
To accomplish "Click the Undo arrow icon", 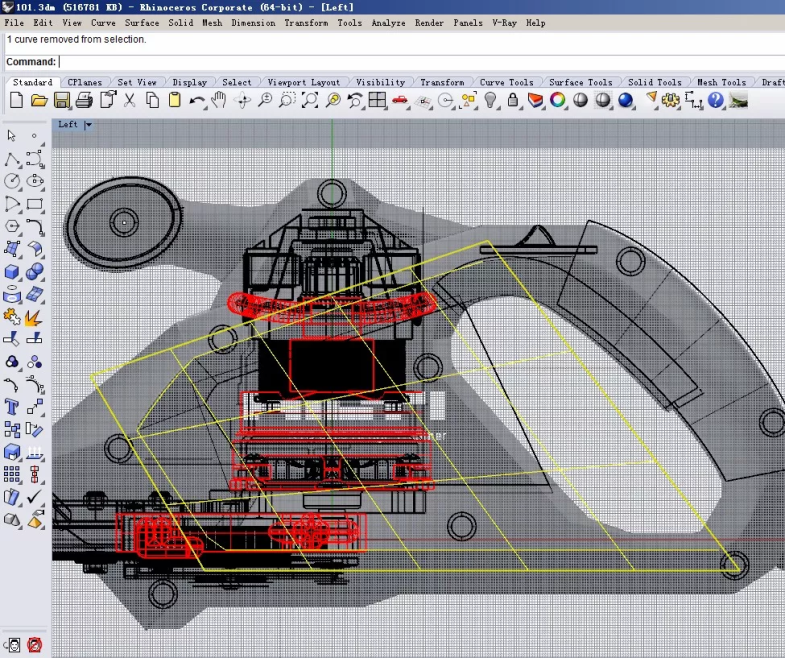I will click(197, 100).
